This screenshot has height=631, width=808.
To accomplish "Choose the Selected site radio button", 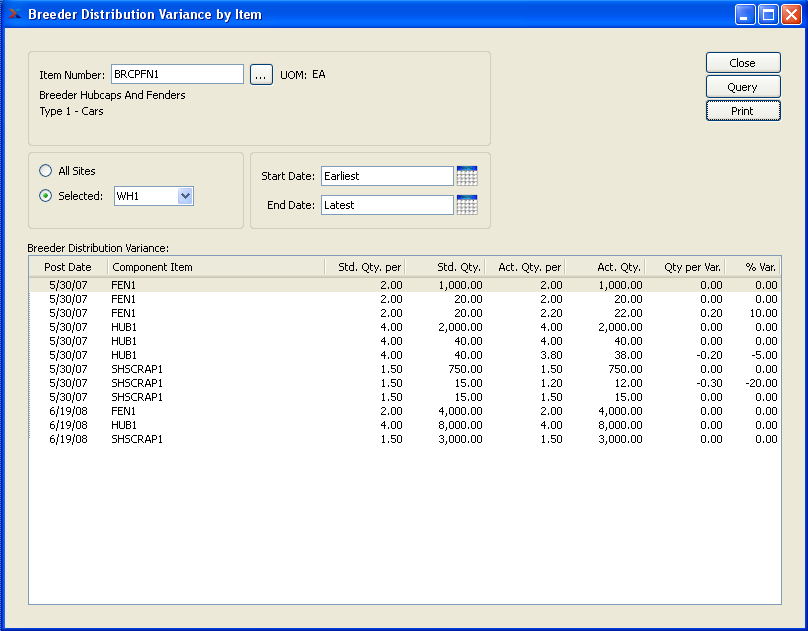I will [x=46, y=196].
